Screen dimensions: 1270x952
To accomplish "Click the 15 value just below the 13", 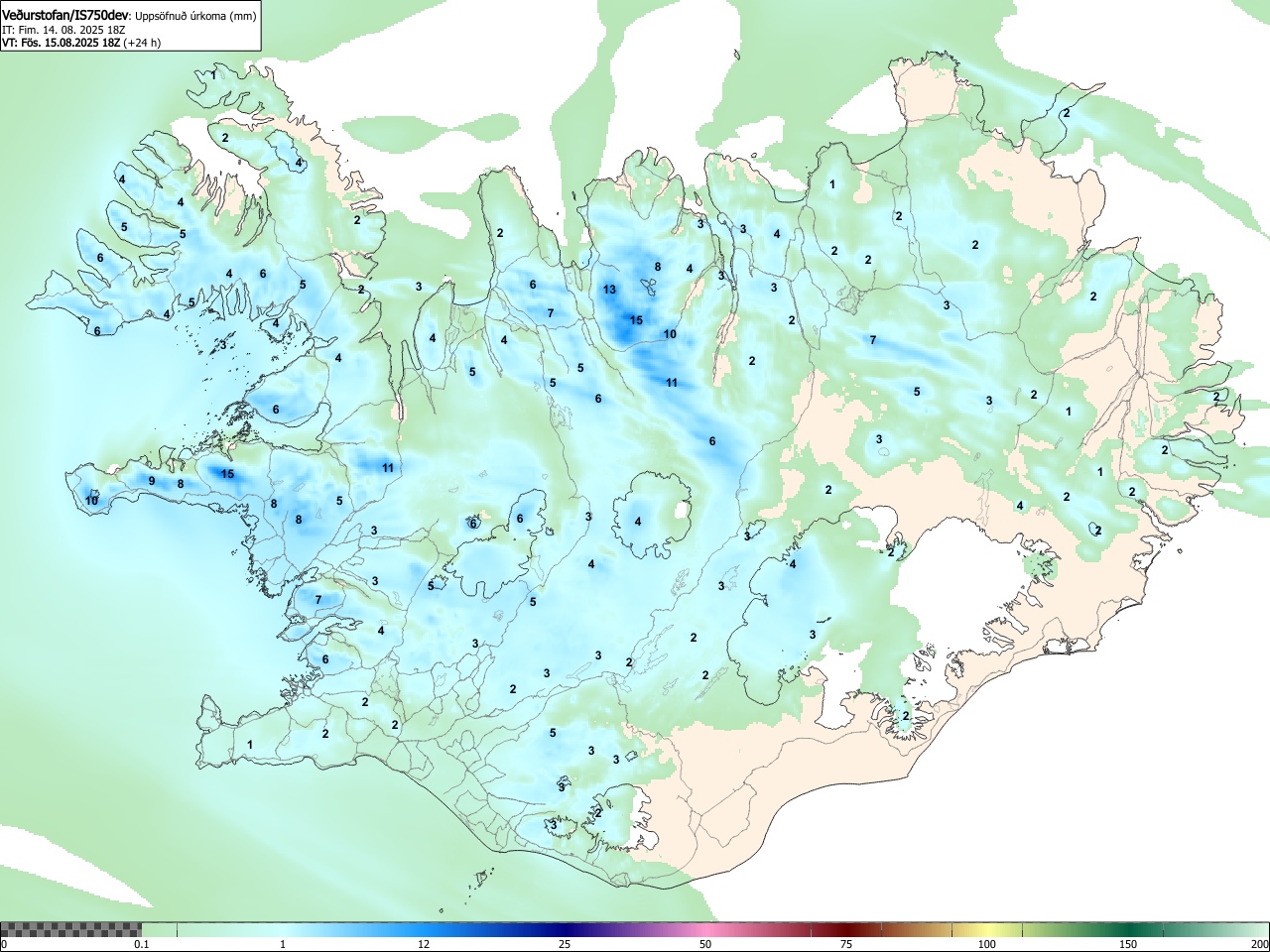I will pyautogui.click(x=636, y=319).
